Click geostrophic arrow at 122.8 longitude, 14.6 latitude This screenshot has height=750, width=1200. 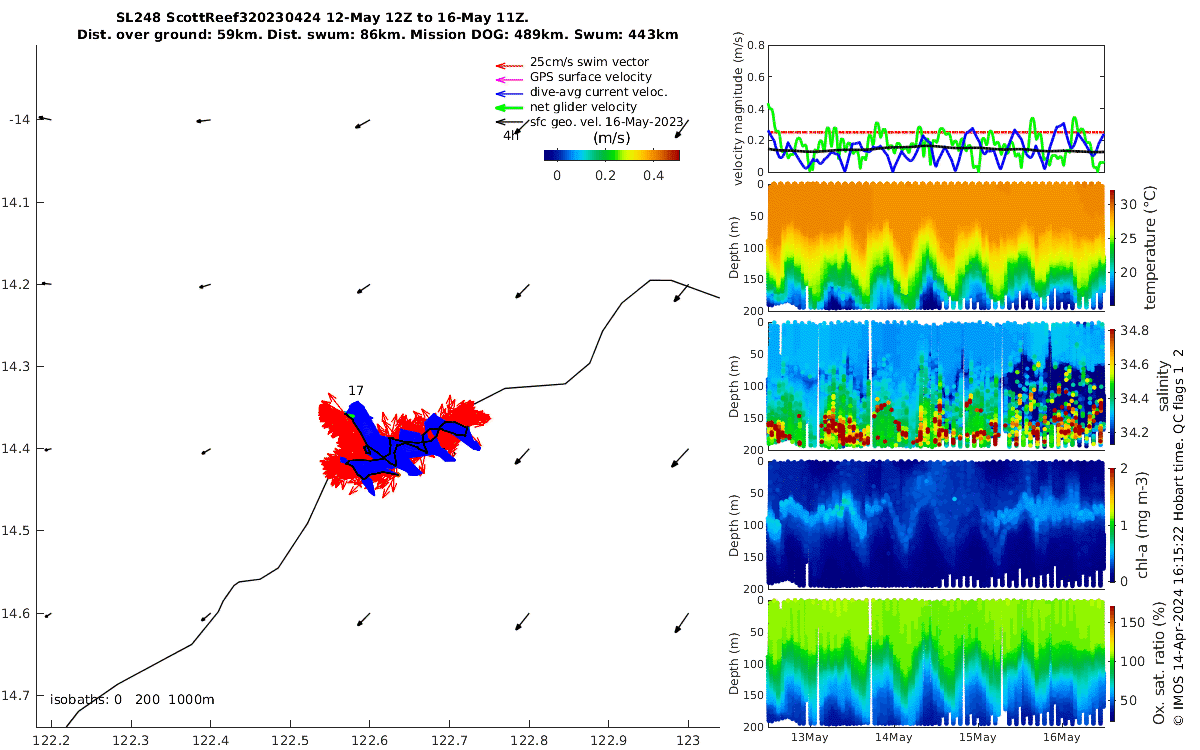click(521, 623)
